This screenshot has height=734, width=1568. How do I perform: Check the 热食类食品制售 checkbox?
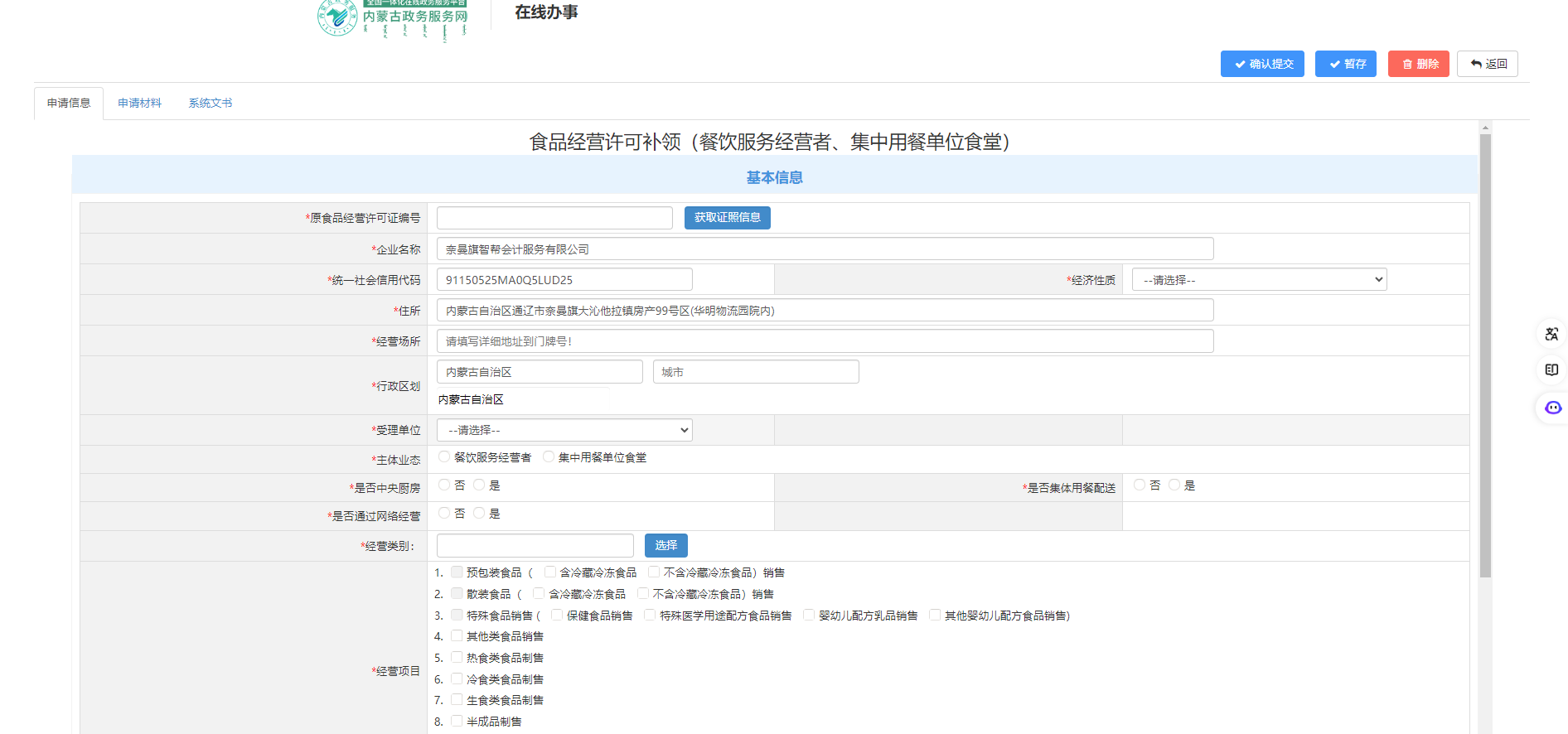click(x=457, y=658)
